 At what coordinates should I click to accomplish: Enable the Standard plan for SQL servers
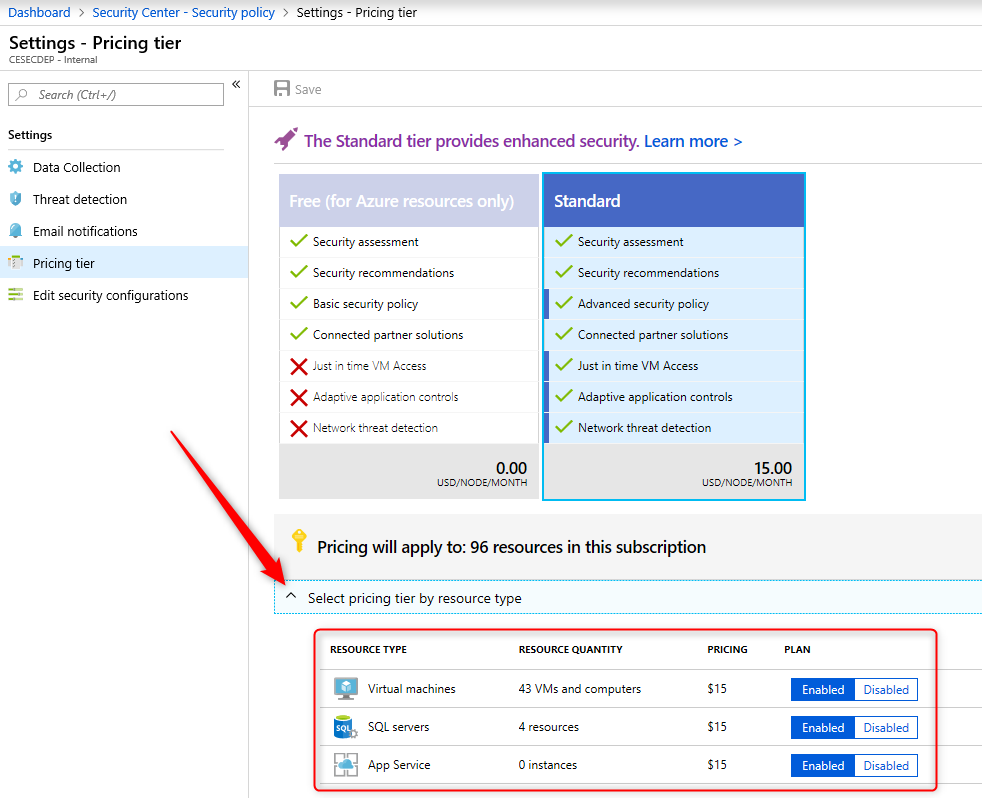coord(823,728)
